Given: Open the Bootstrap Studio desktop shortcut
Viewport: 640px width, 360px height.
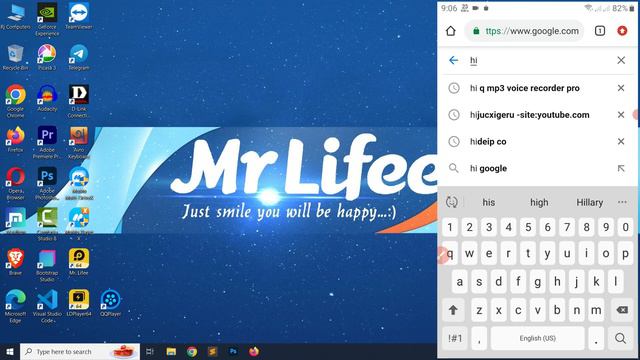Looking at the screenshot, I should coord(47,265).
